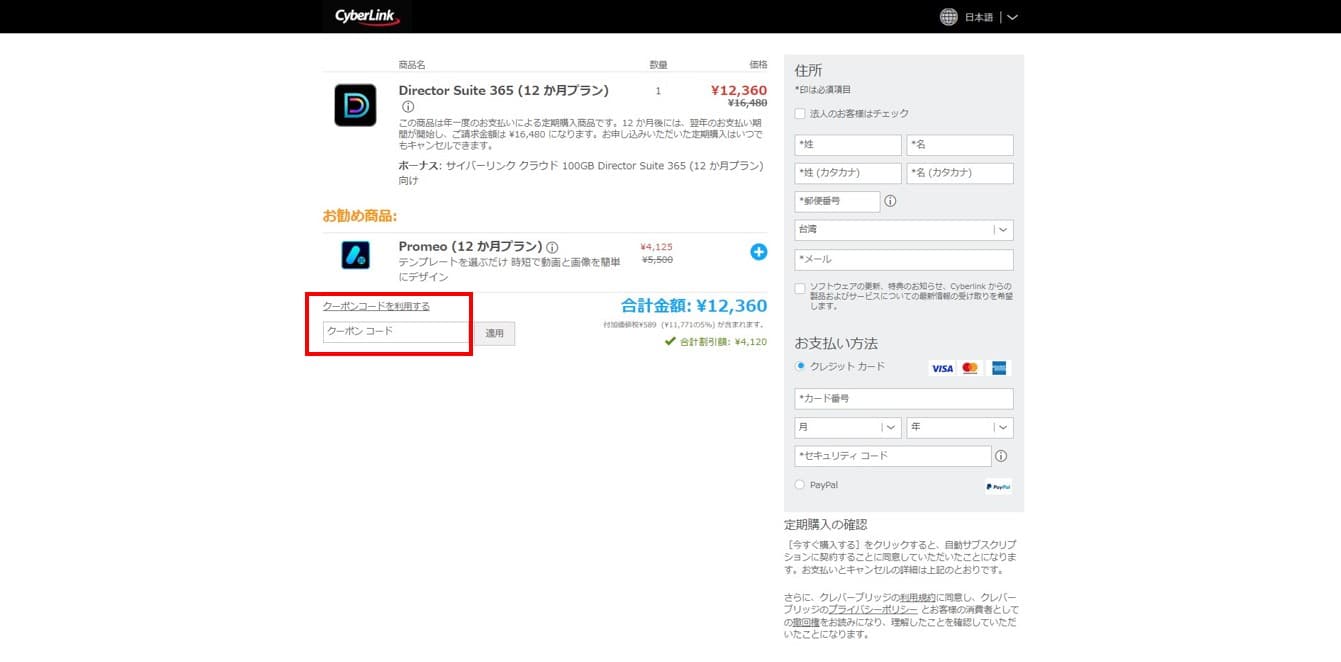Viewport: 1341px width, 662px height.
Task: Click the お支払い方法 heading
Action: pyautogui.click(x=836, y=343)
